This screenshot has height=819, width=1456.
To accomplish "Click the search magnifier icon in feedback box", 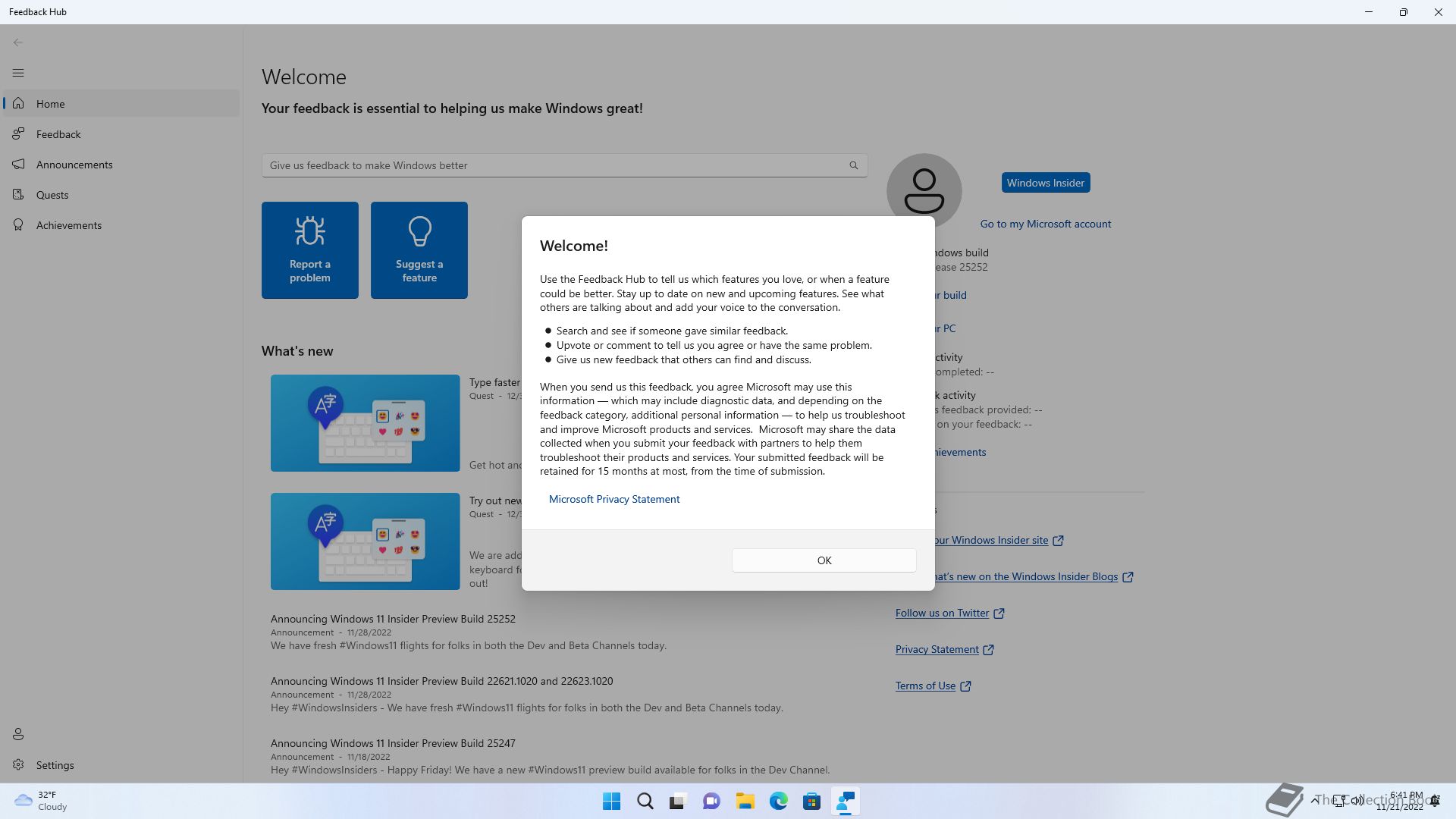I will point(854,165).
